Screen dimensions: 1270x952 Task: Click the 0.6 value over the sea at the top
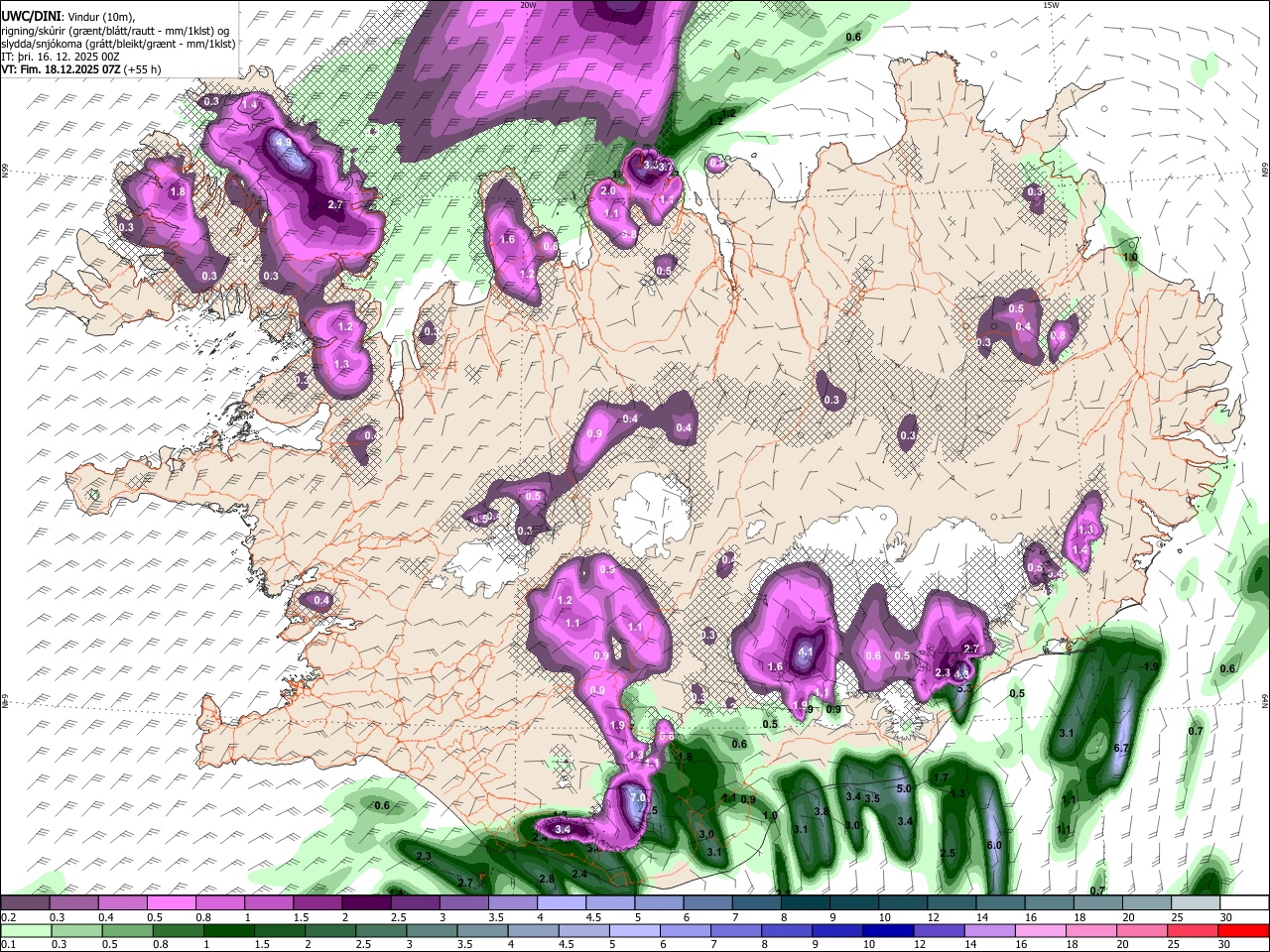click(x=853, y=37)
